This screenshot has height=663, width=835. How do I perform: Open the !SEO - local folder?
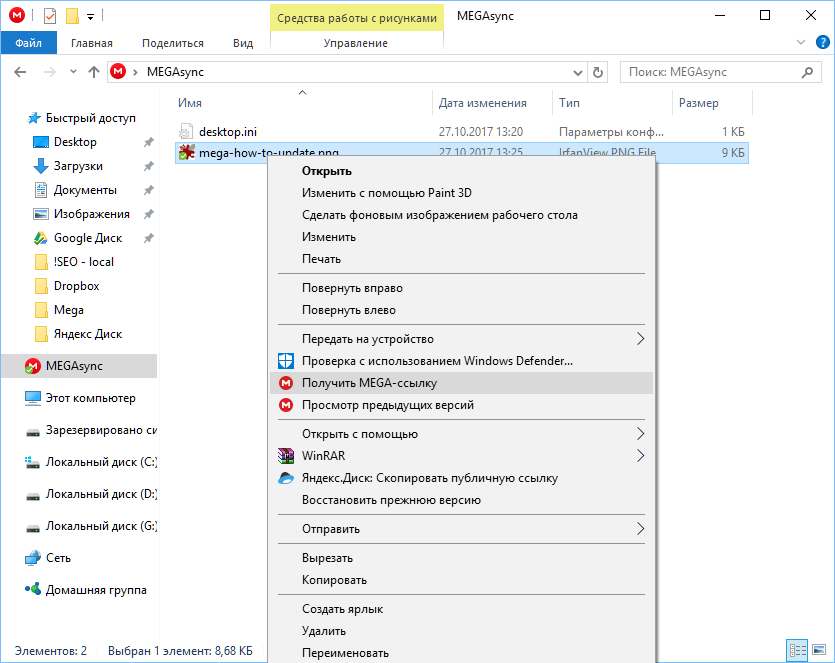click(83, 261)
